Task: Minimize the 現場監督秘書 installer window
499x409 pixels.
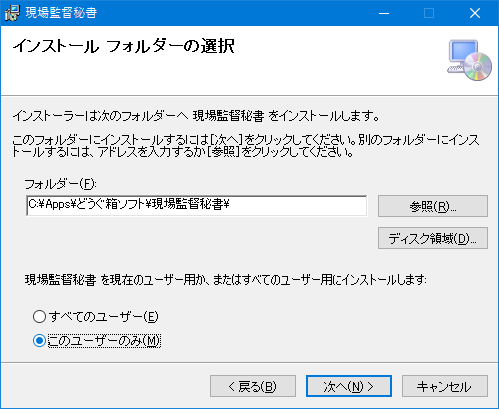Action: 384,13
